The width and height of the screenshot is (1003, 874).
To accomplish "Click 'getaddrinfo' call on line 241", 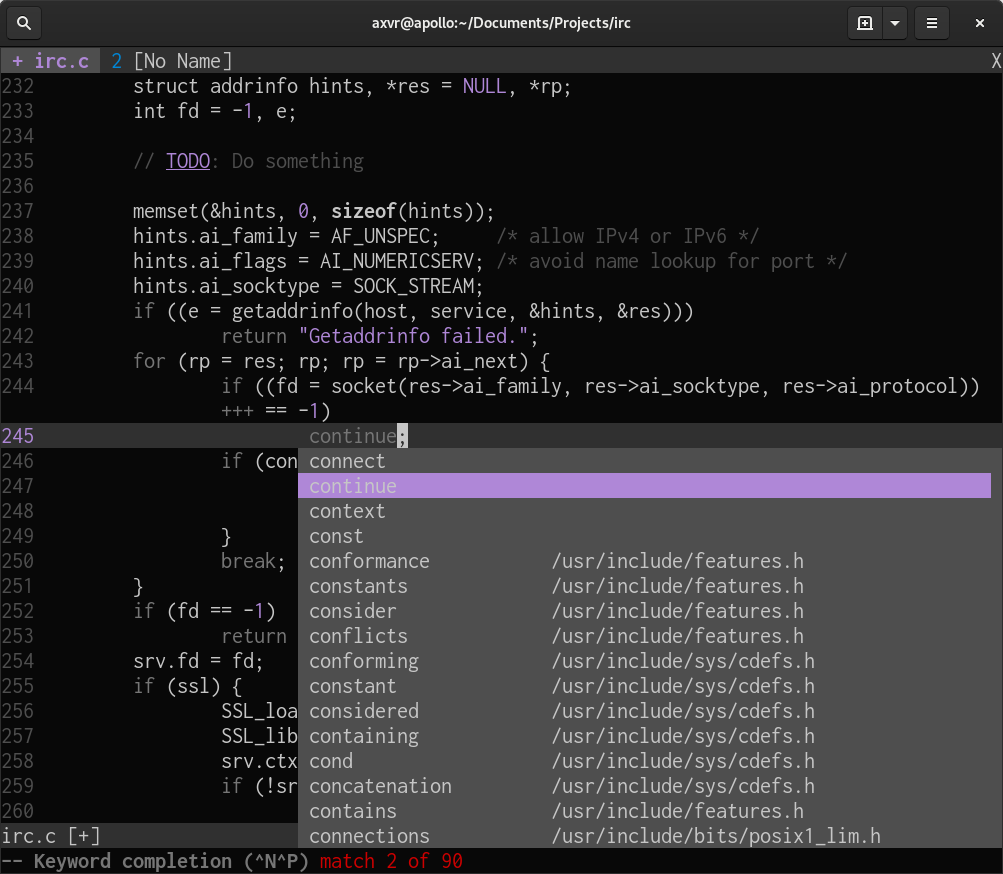I will (x=292, y=310).
